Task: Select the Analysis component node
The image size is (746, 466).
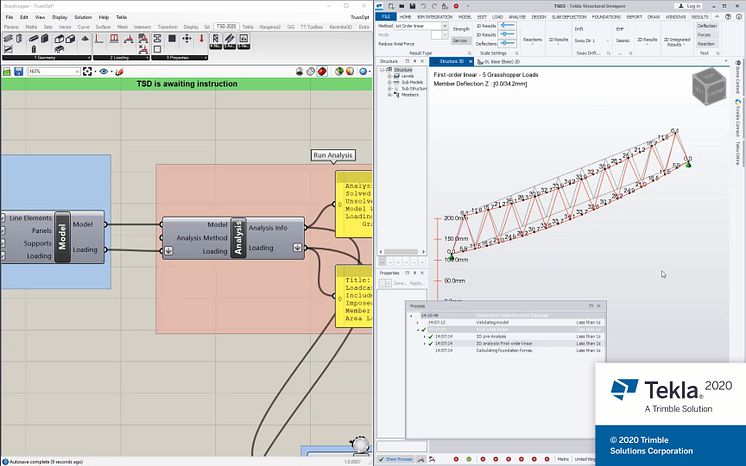Action: [x=238, y=238]
